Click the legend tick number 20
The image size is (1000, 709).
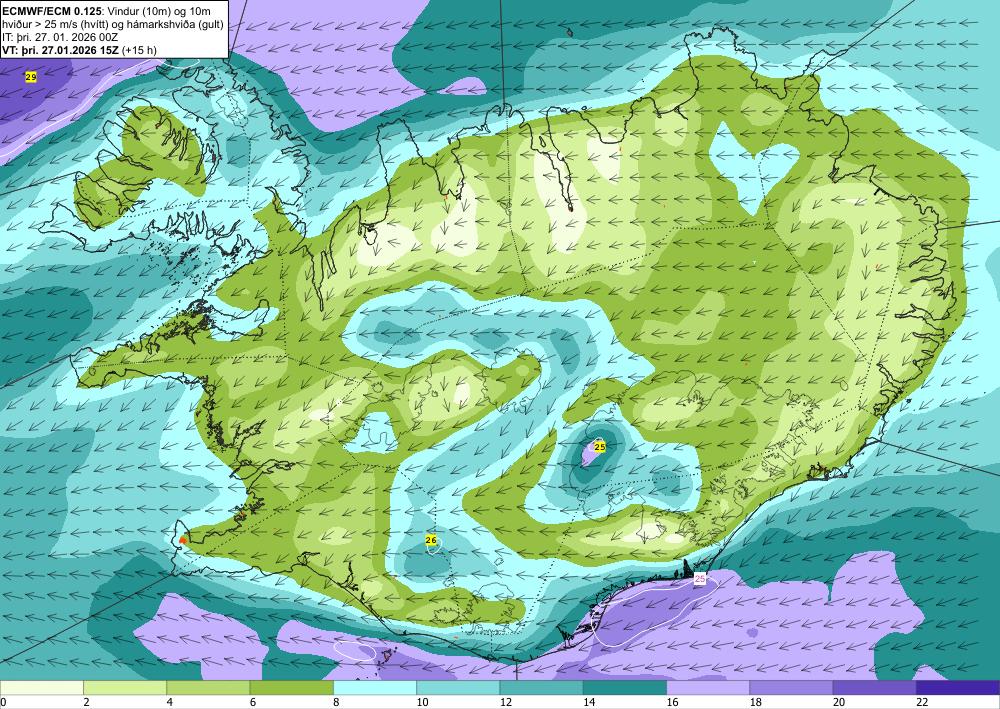[x=839, y=702]
